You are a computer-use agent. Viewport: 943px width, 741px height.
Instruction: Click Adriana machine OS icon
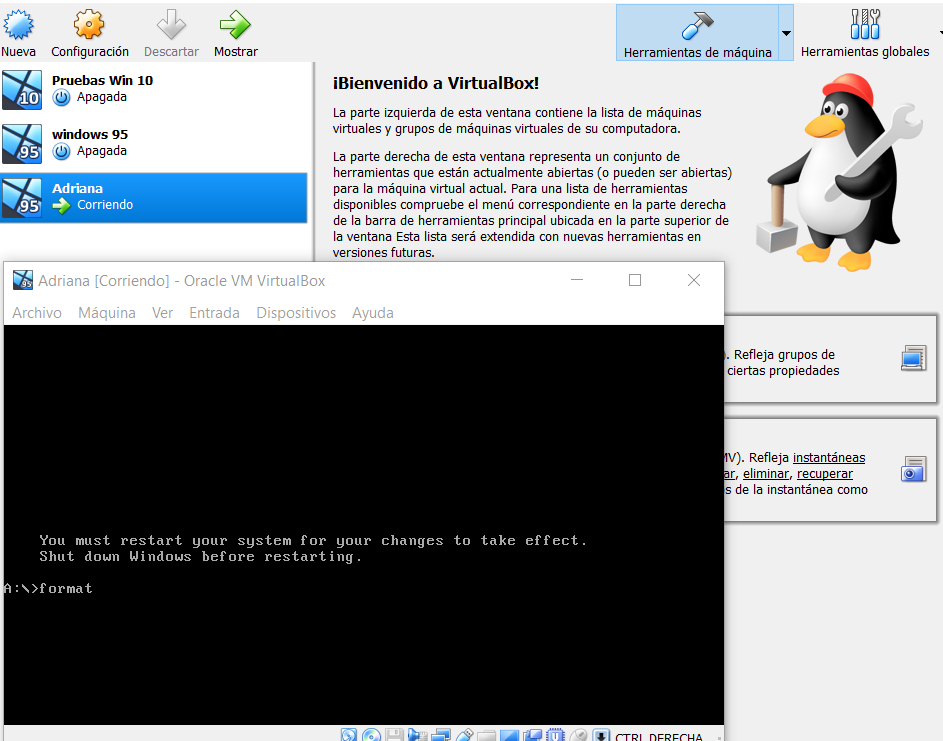coord(22,198)
